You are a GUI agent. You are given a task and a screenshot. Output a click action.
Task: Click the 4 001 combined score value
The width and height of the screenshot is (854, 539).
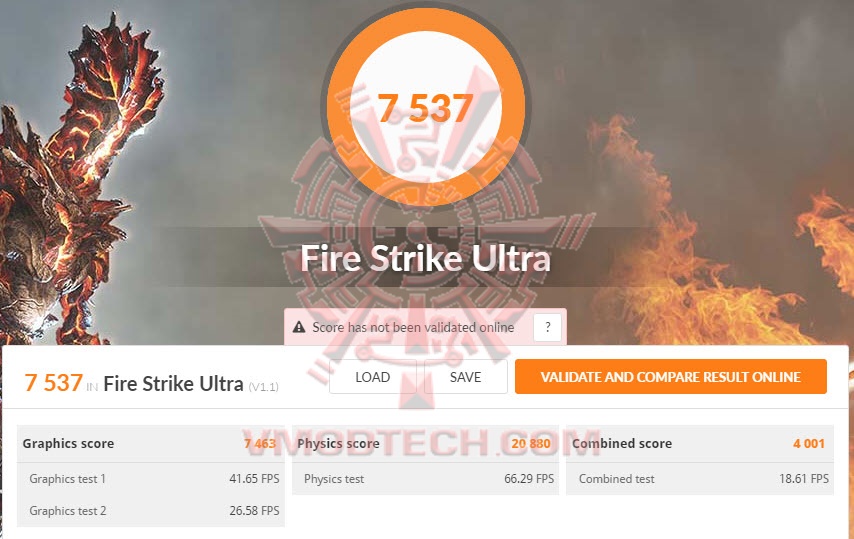pos(809,444)
